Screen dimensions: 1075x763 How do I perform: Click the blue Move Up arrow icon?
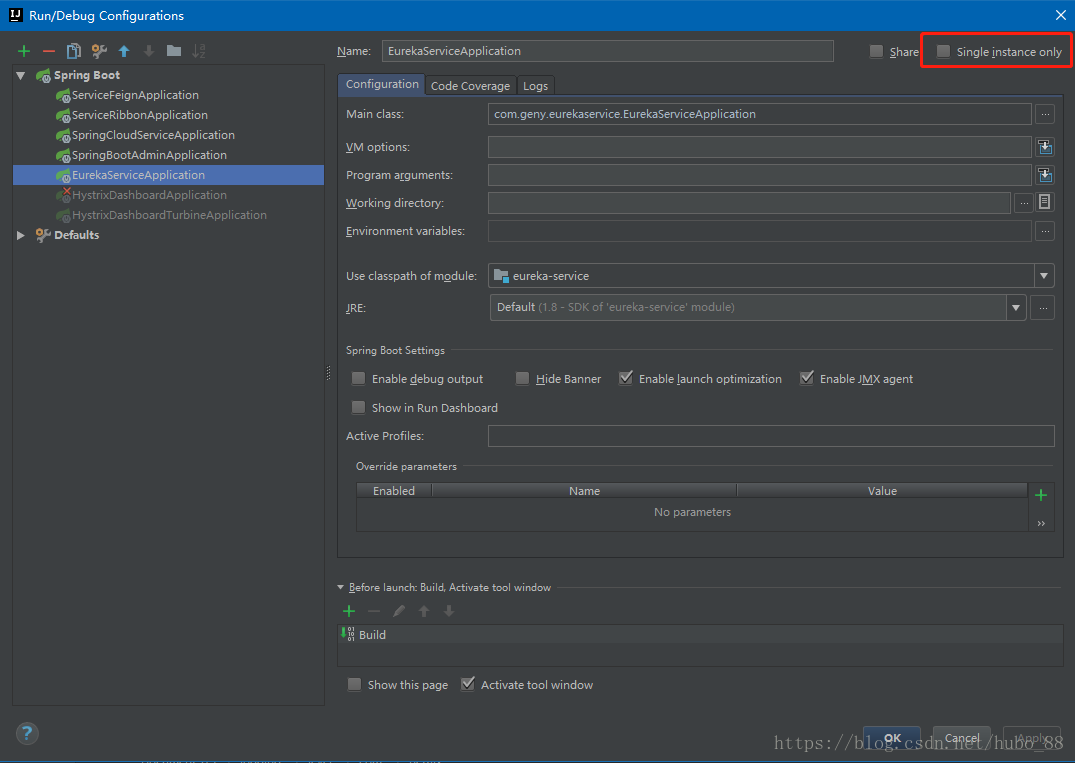[124, 51]
